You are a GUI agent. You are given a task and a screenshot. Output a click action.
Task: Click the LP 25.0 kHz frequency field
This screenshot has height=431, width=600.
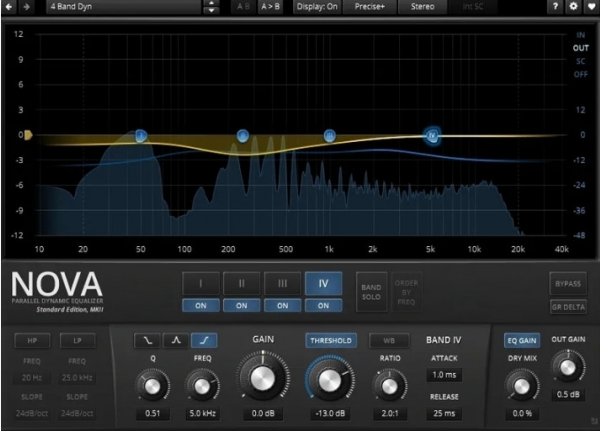tap(77, 378)
